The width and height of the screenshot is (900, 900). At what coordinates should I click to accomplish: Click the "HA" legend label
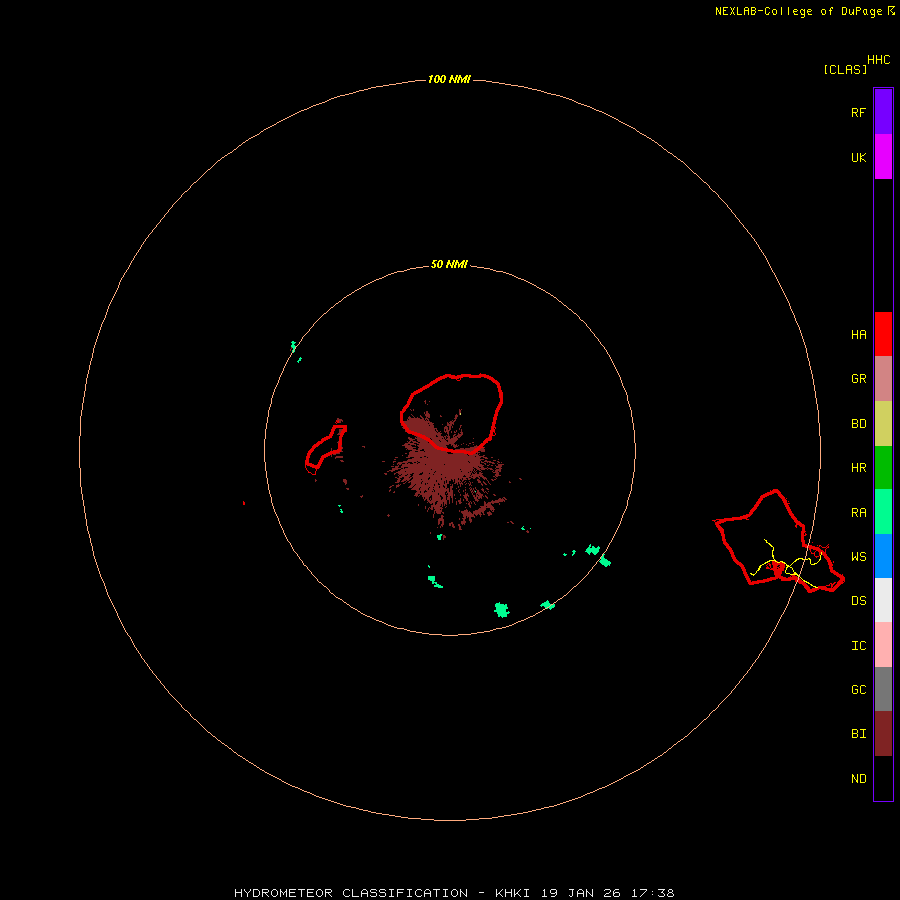click(859, 335)
